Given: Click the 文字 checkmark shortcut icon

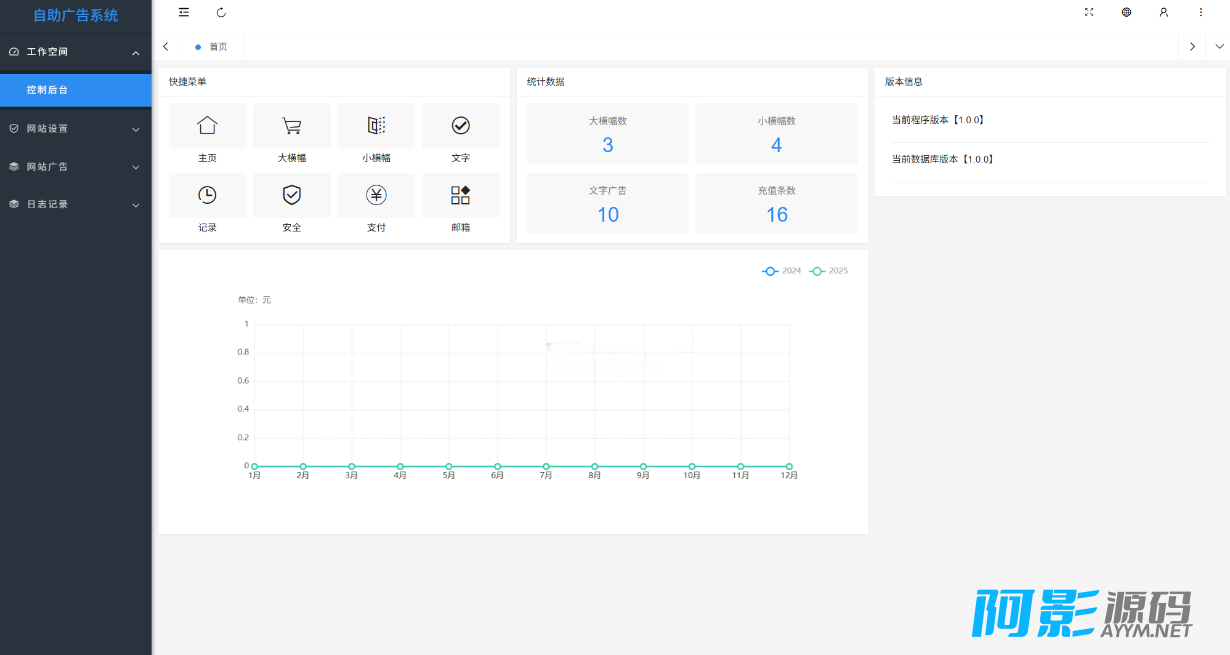Looking at the screenshot, I should pos(460,126).
